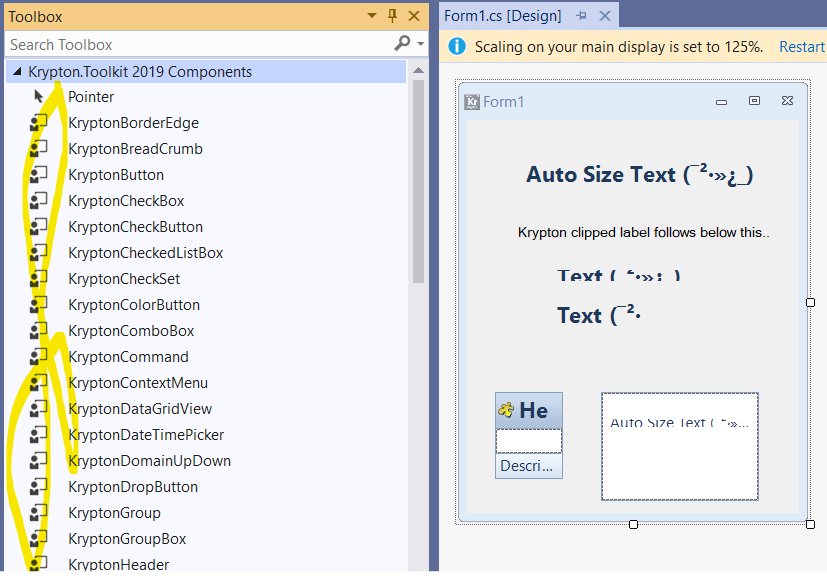Select the Pointer tool in the Toolbox
Viewport: 827px width, 580px height.
[x=90, y=96]
